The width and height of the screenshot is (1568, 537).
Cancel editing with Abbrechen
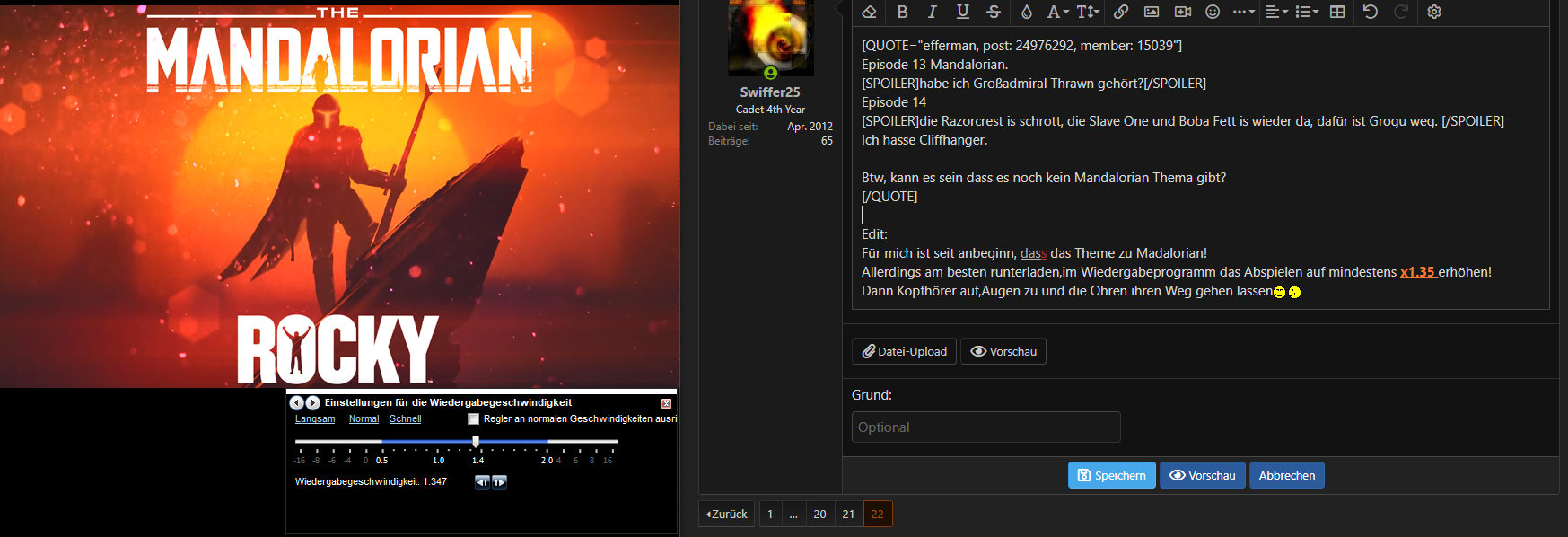(x=1286, y=475)
